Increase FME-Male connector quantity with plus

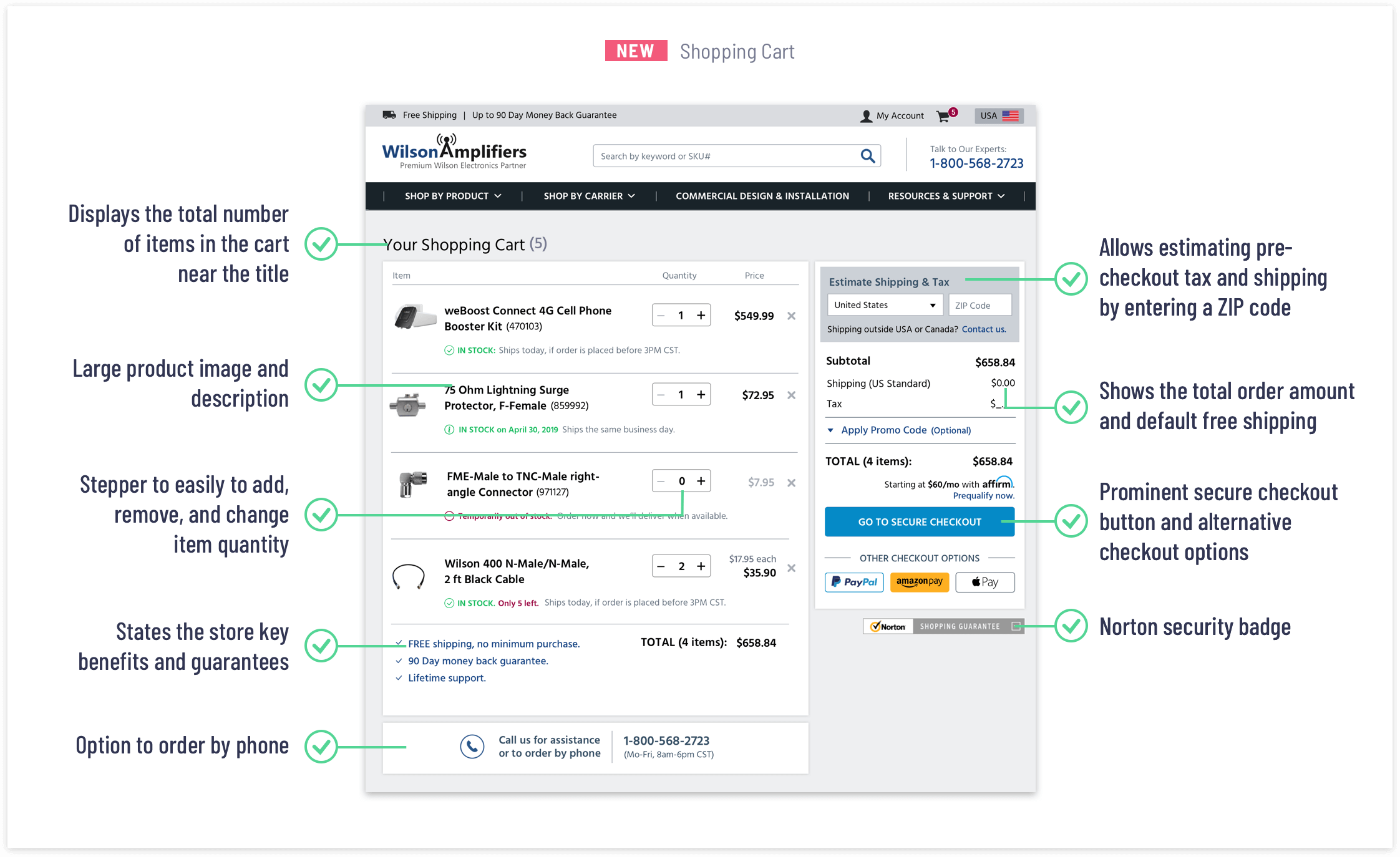point(701,481)
